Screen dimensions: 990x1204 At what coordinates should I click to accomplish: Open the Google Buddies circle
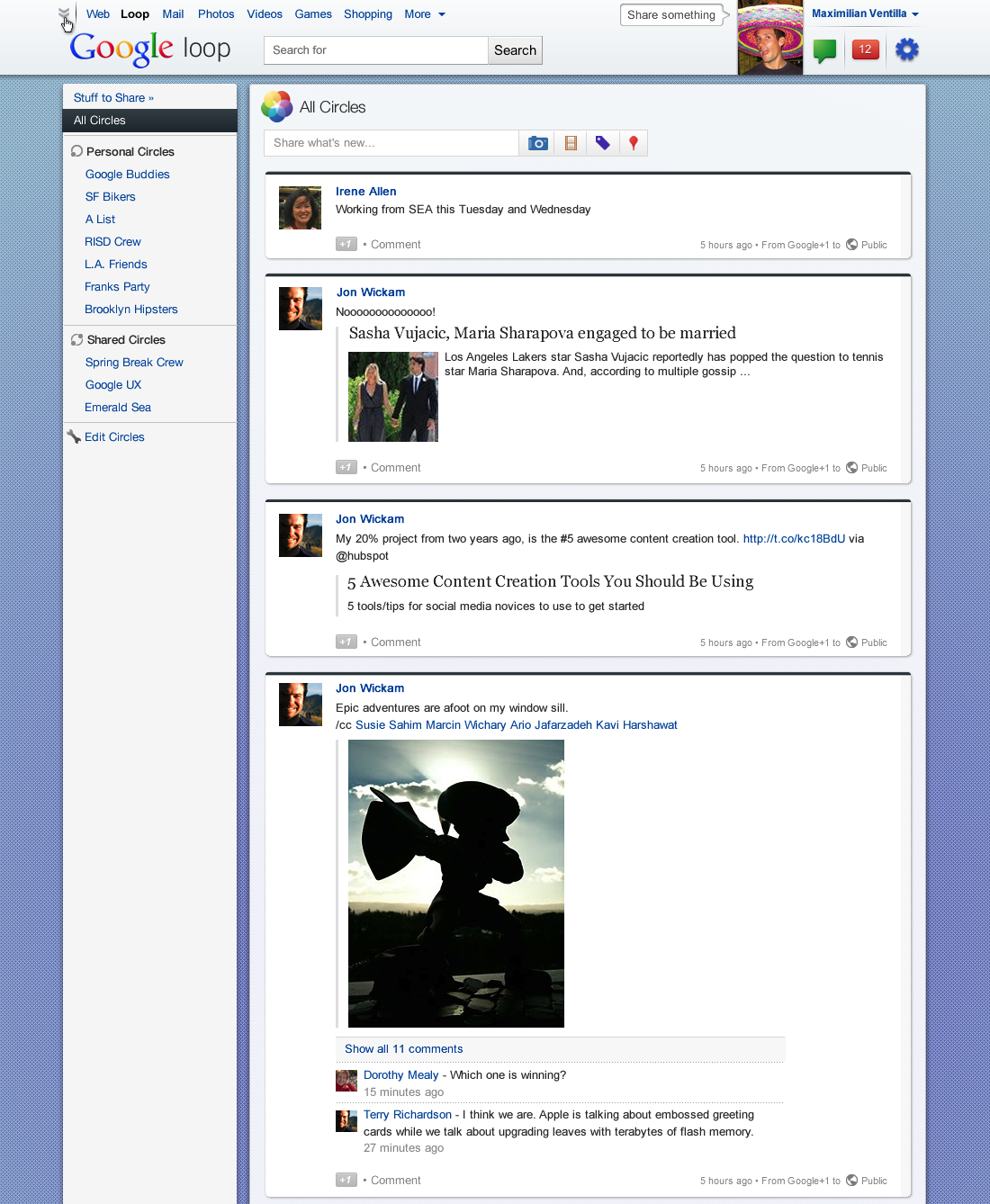(x=127, y=175)
